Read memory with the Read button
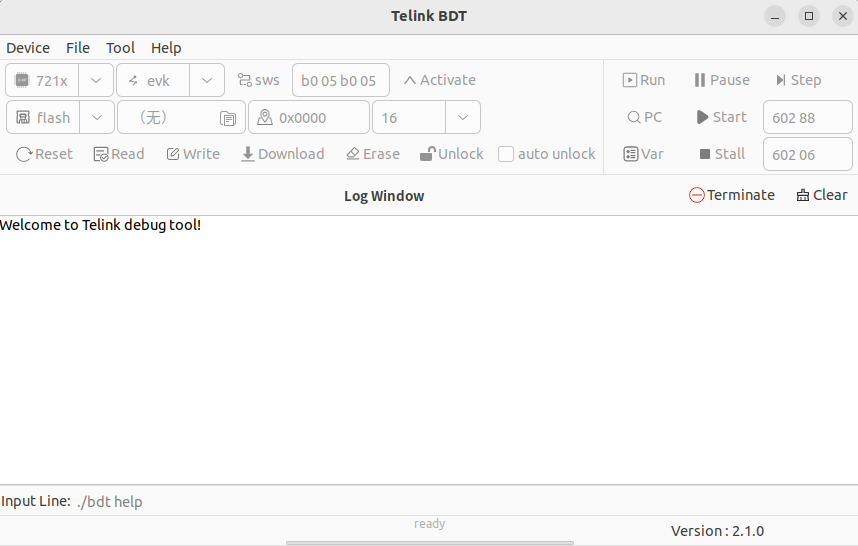858x546 pixels. point(119,154)
